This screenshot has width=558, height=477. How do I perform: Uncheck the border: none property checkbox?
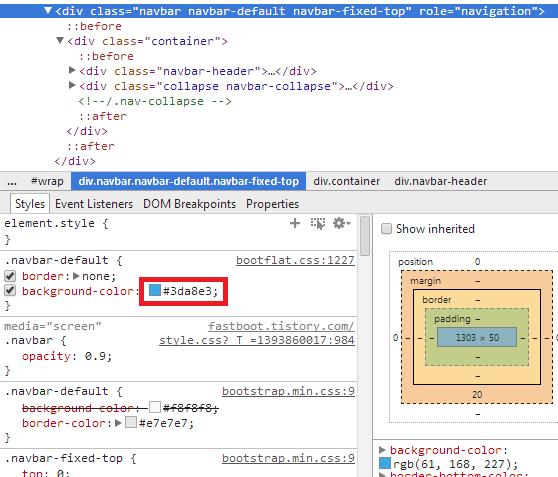10,276
